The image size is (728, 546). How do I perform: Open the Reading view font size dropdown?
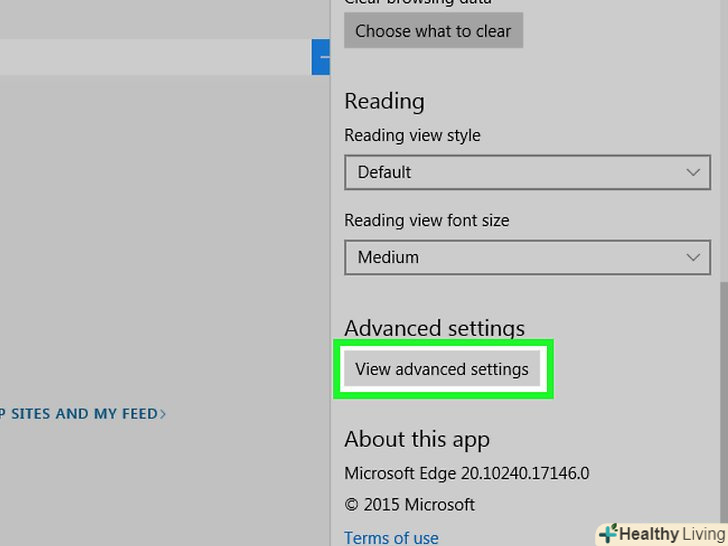527,257
